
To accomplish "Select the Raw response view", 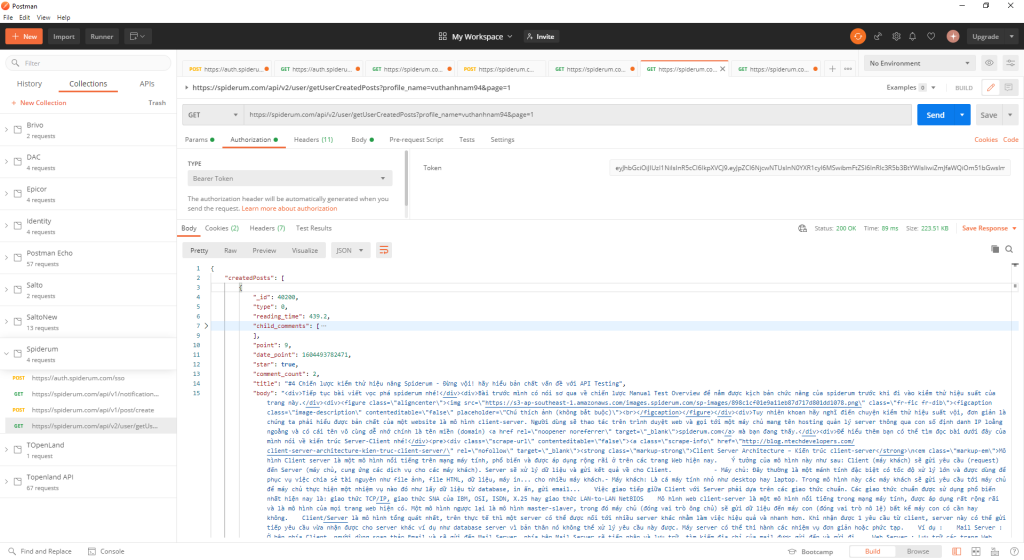I will [x=230, y=251].
